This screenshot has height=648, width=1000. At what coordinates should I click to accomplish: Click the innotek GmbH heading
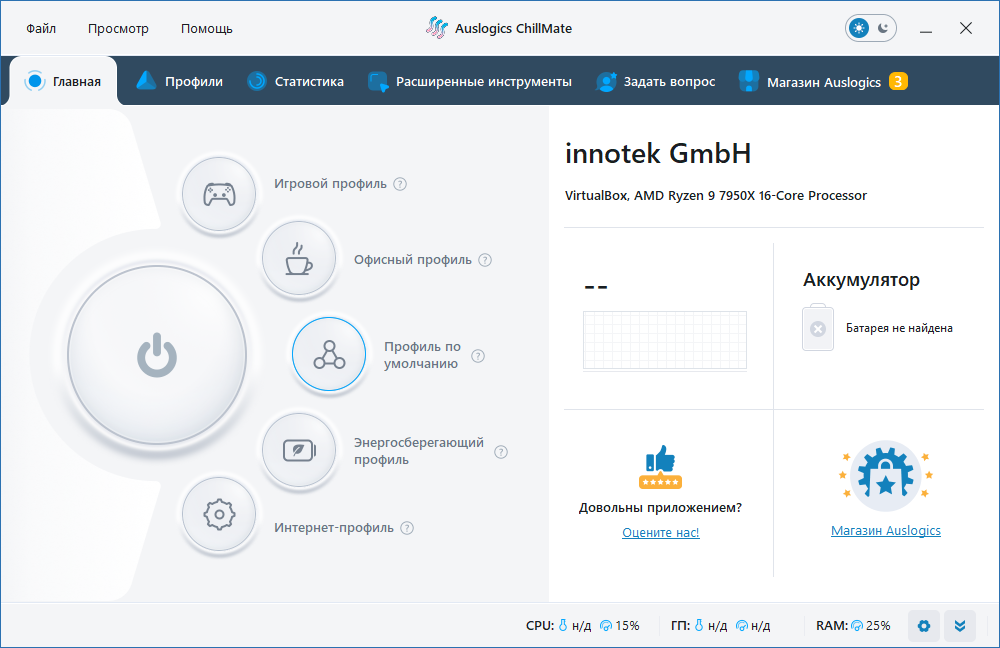click(x=658, y=154)
